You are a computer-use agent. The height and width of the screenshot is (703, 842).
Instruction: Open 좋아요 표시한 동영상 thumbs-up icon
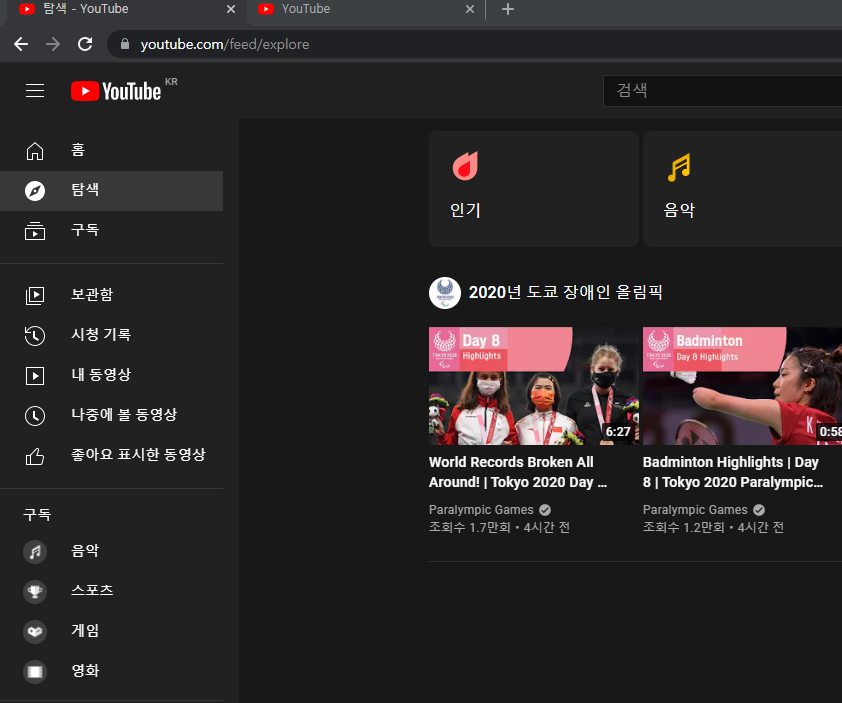(x=35, y=456)
